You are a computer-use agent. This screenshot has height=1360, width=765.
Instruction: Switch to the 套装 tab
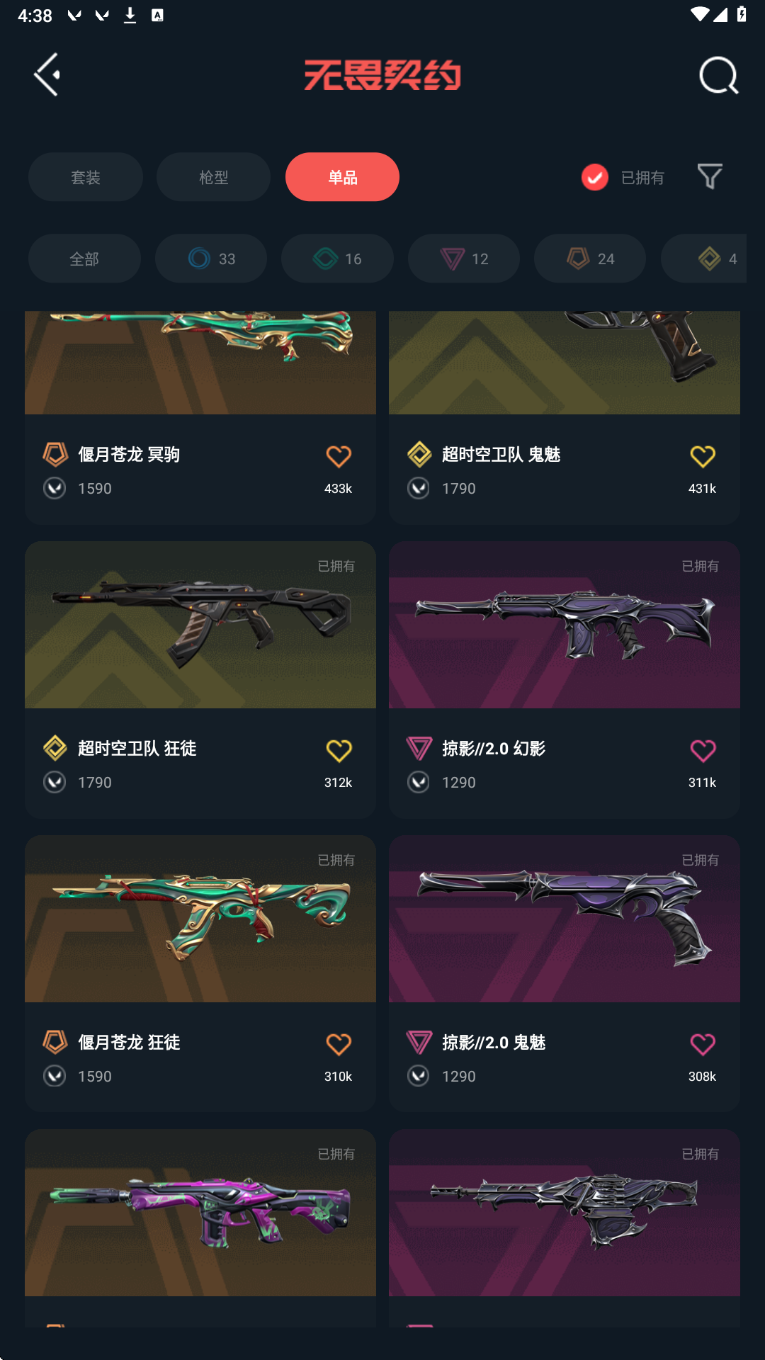[85, 177]
